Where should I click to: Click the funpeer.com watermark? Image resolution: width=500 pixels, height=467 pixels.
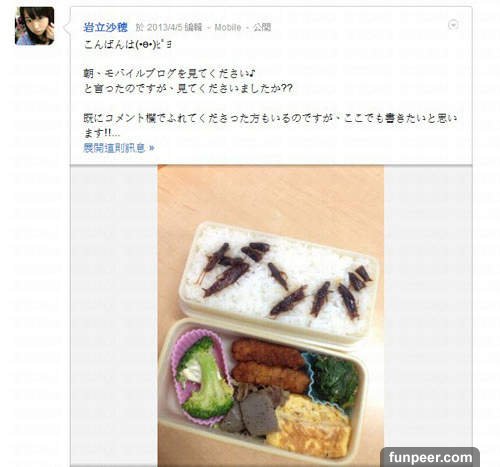point(430,457)
